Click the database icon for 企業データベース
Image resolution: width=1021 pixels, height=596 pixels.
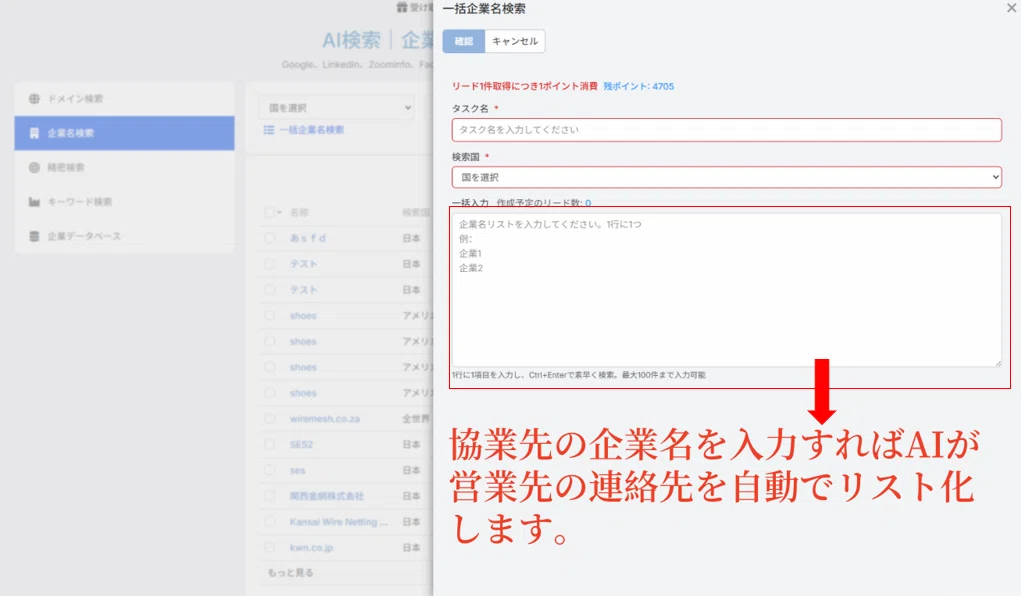pyautogui.click(x=35, y=236)
